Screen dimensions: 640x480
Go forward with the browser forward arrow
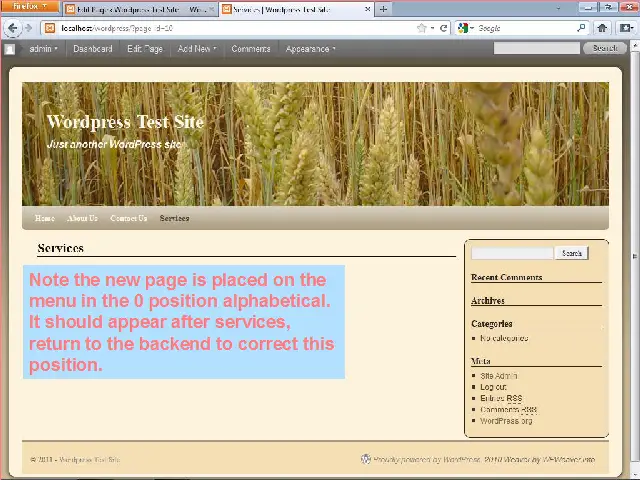coord(28,28)
